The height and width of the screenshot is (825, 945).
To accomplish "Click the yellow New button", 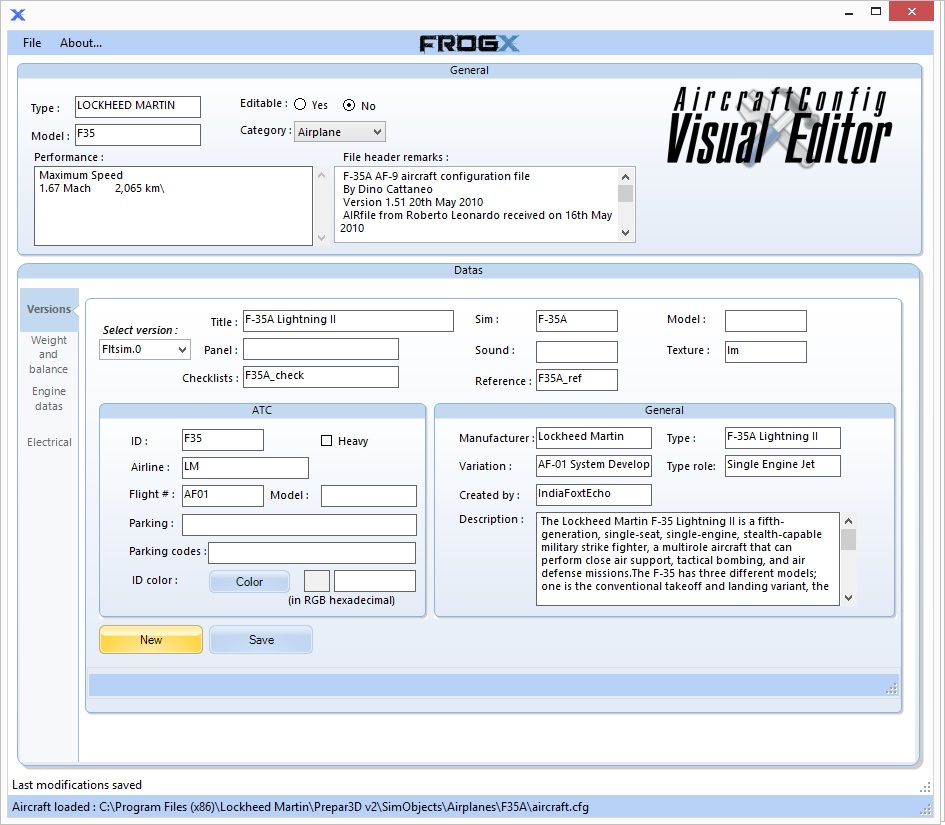I will (151, 639).
